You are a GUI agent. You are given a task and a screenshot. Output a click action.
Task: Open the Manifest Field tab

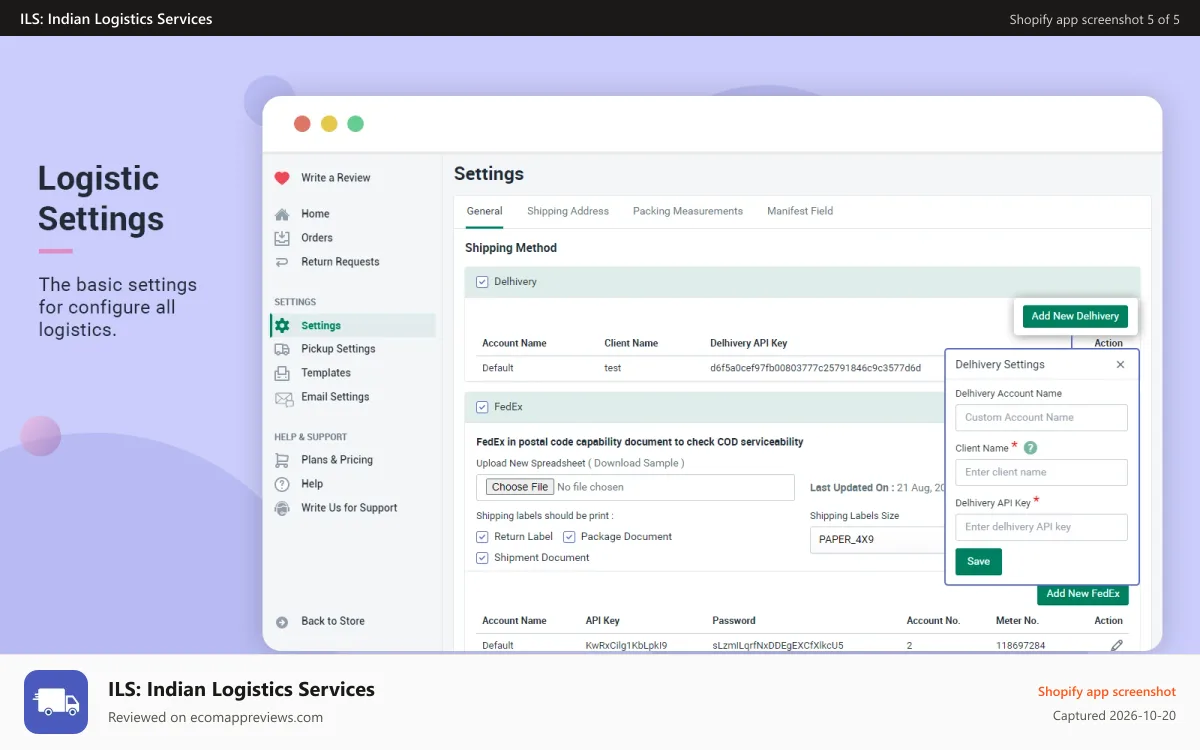pos(800,211)
